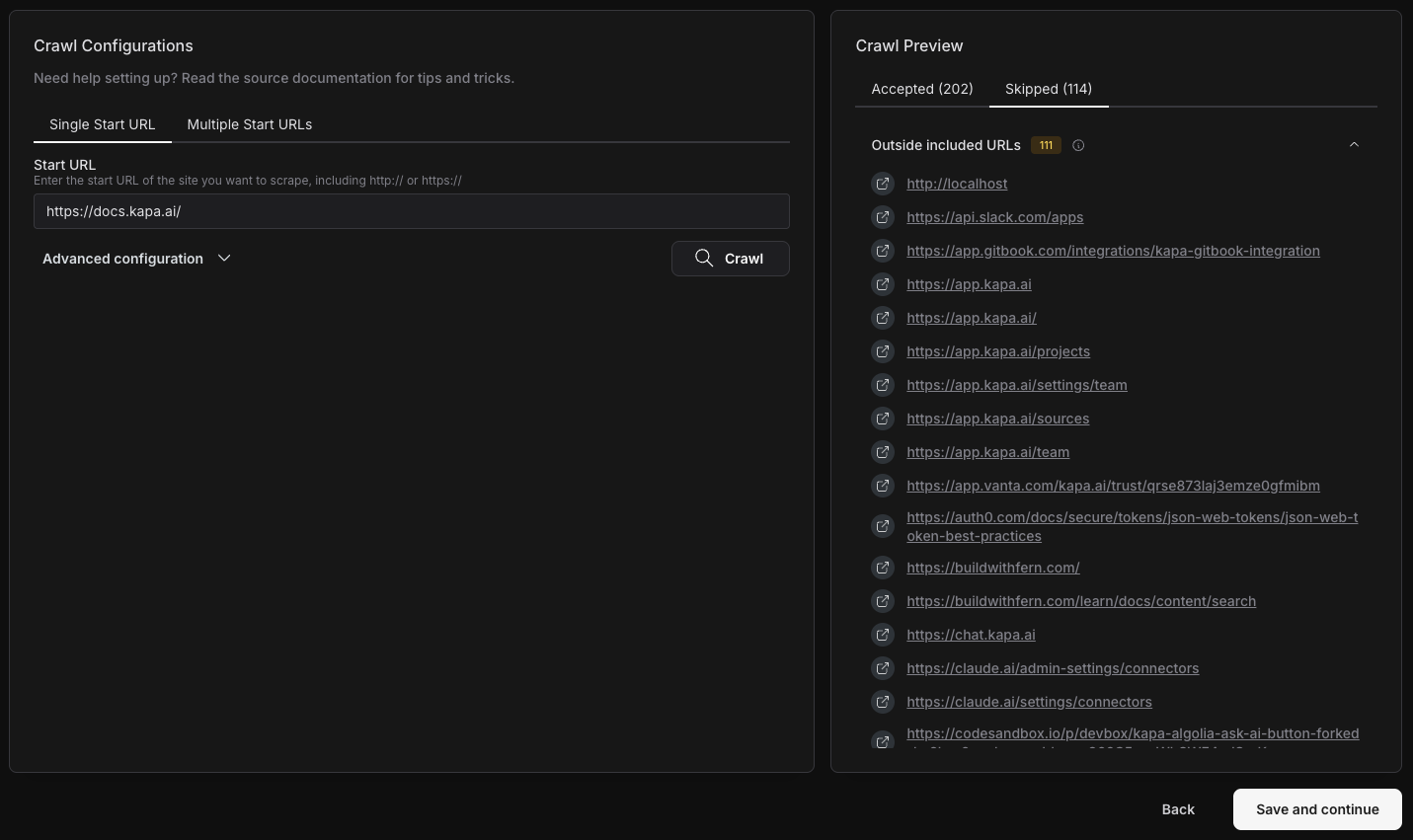
Task: Click Save and continue
Action: (1317, 809)
